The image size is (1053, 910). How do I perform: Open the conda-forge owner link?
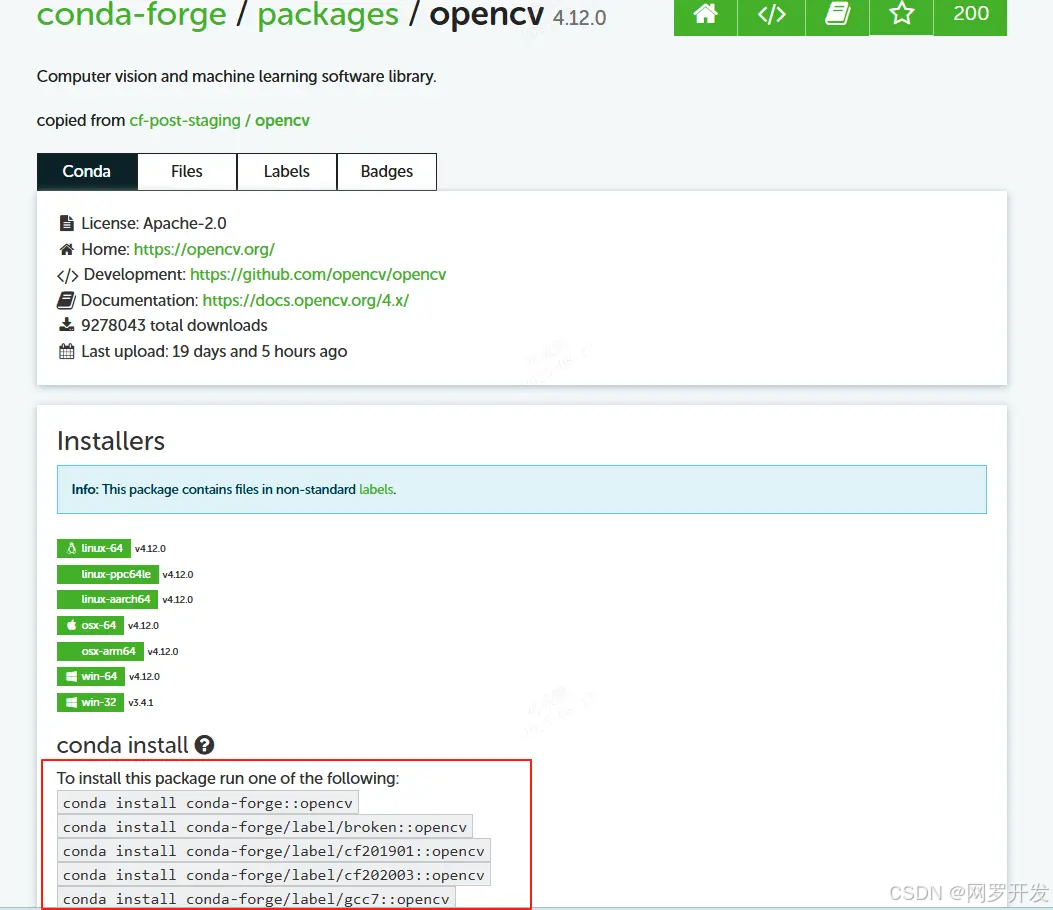click(x=132, y=15)
